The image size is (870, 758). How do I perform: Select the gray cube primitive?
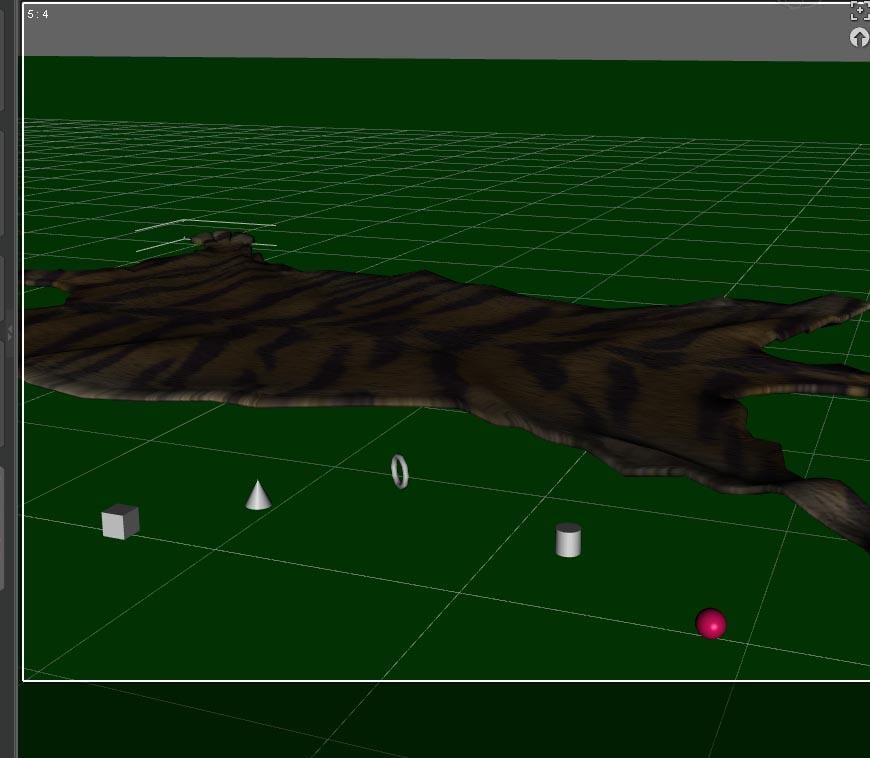click(x=120, y=522)
